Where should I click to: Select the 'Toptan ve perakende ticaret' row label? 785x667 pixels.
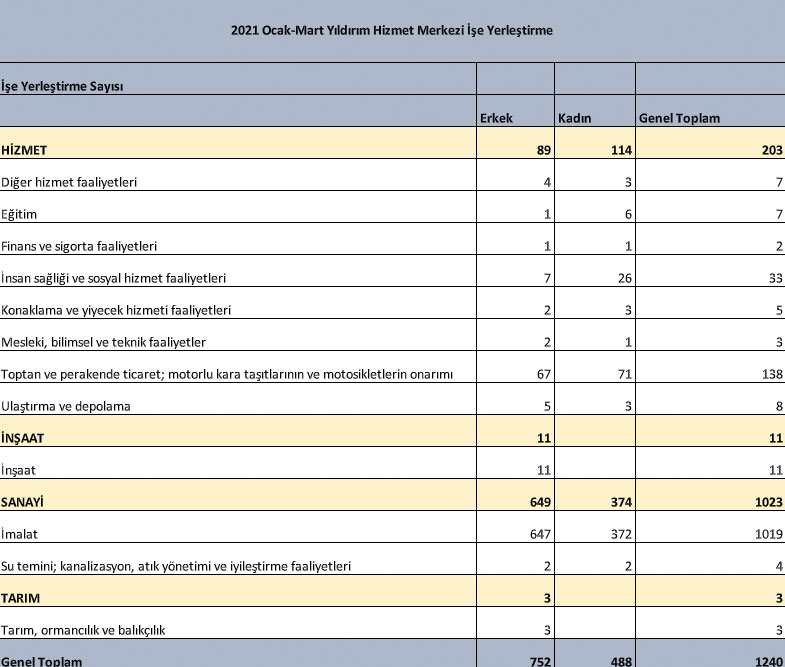point(228,374)
